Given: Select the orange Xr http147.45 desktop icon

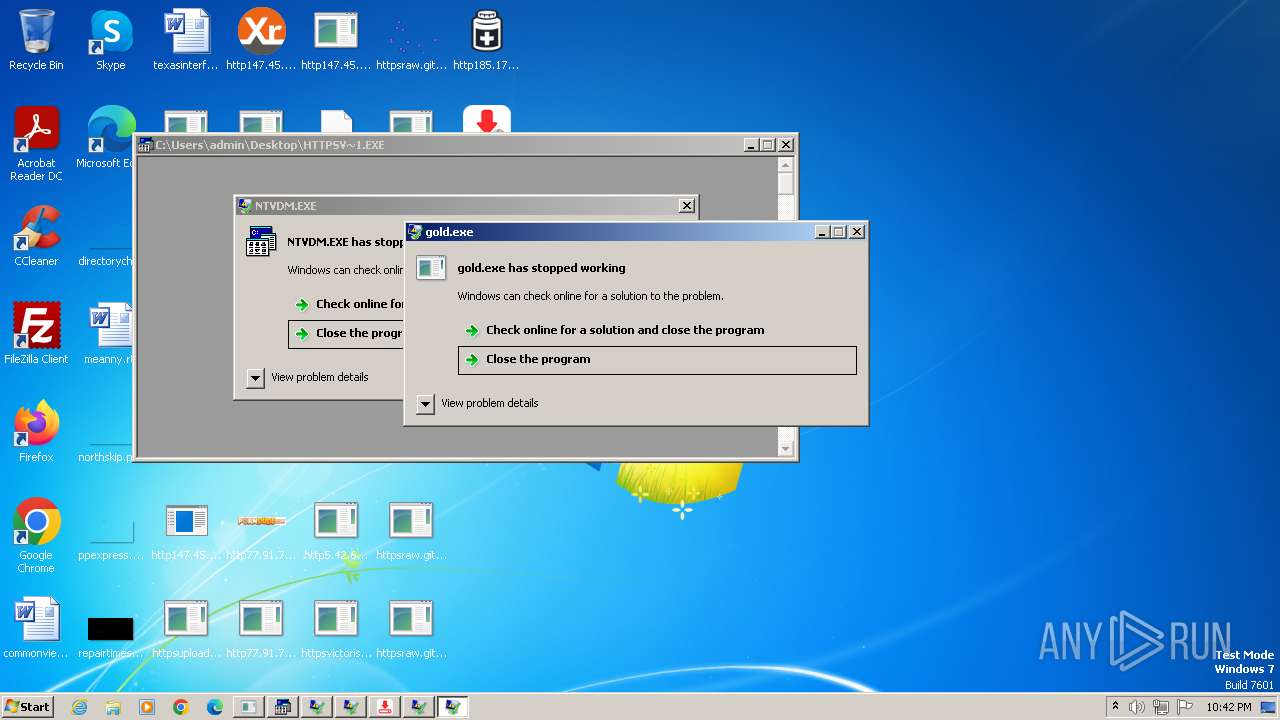Looking at the screenshot, I should click(261, 40).
